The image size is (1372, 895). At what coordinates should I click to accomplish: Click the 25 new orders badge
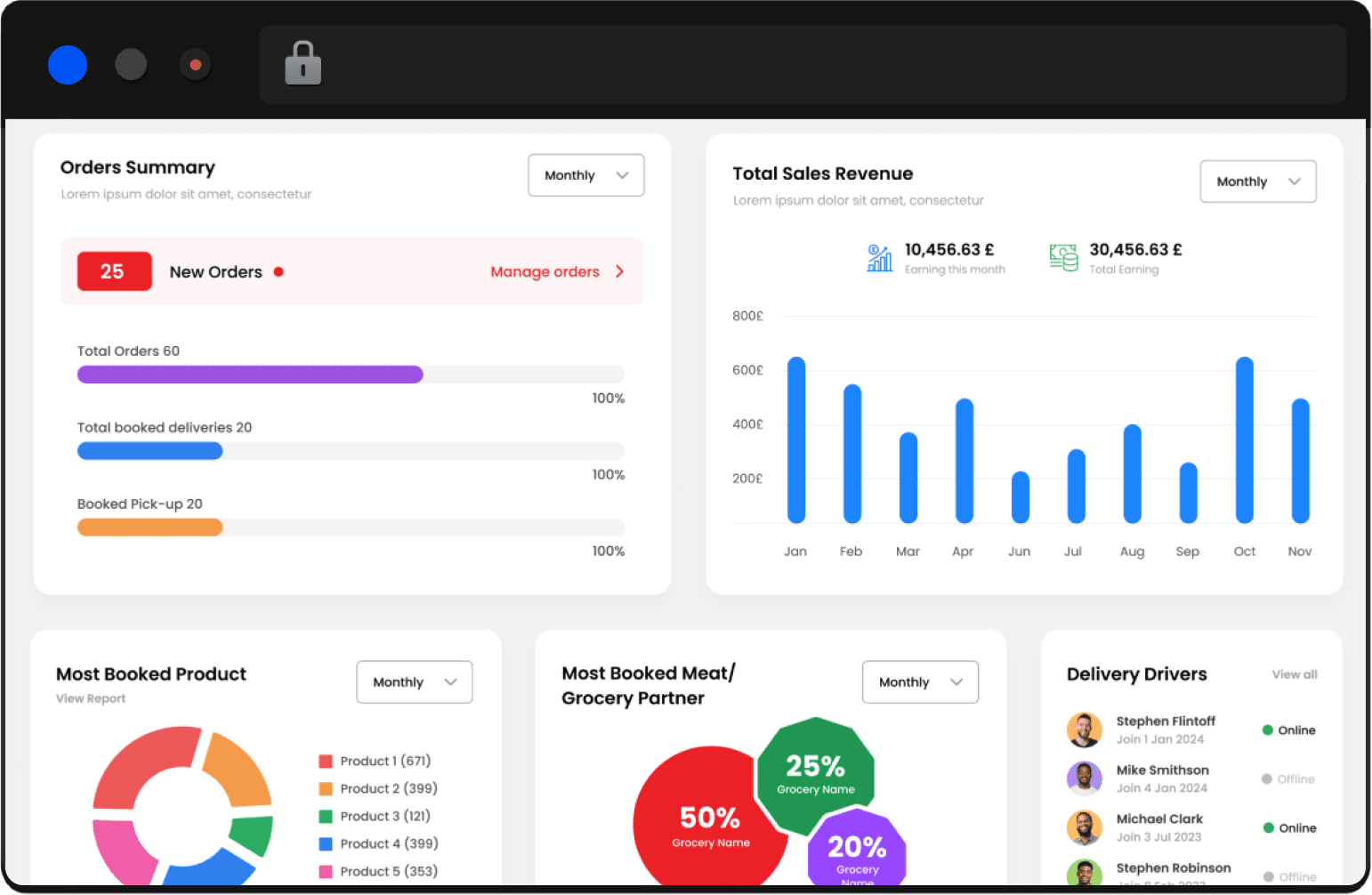(114, 272)
